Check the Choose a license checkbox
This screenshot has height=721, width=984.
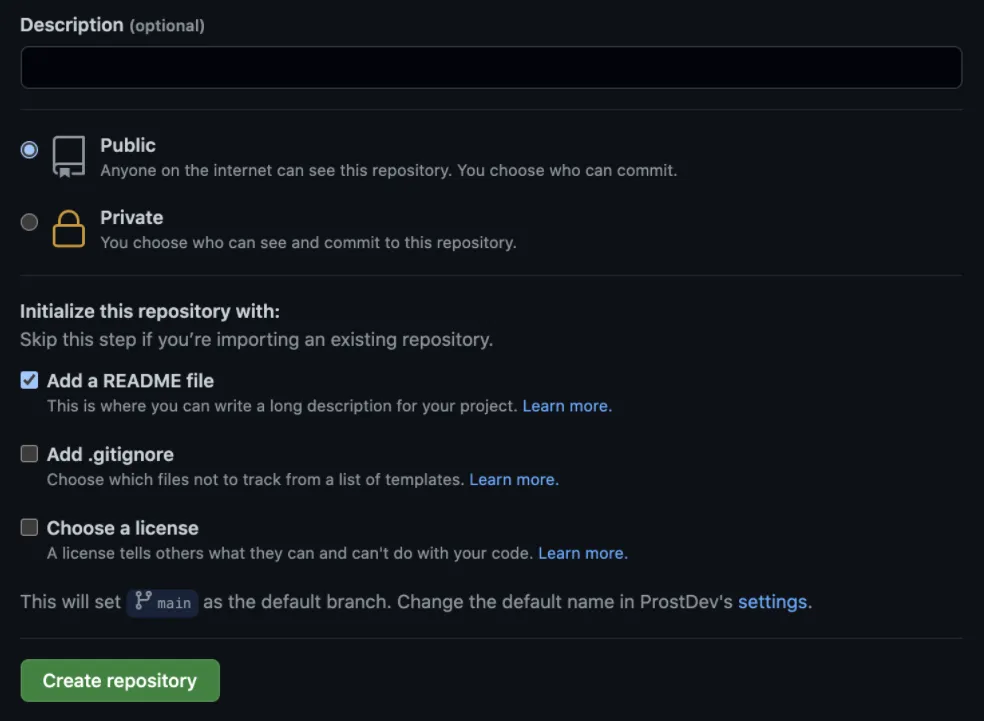(x=29, y=527)
